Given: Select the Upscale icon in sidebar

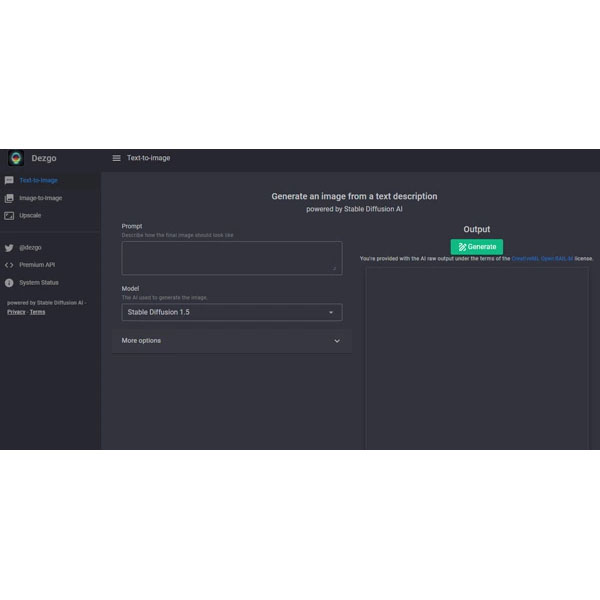Looking at the screenshot, I should click(9, 215).
